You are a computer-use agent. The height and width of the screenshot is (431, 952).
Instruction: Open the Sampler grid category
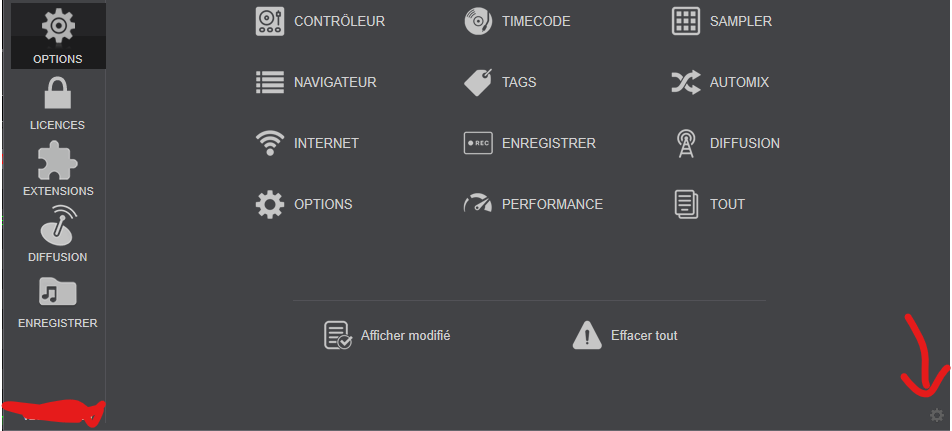tap(722, 21)
